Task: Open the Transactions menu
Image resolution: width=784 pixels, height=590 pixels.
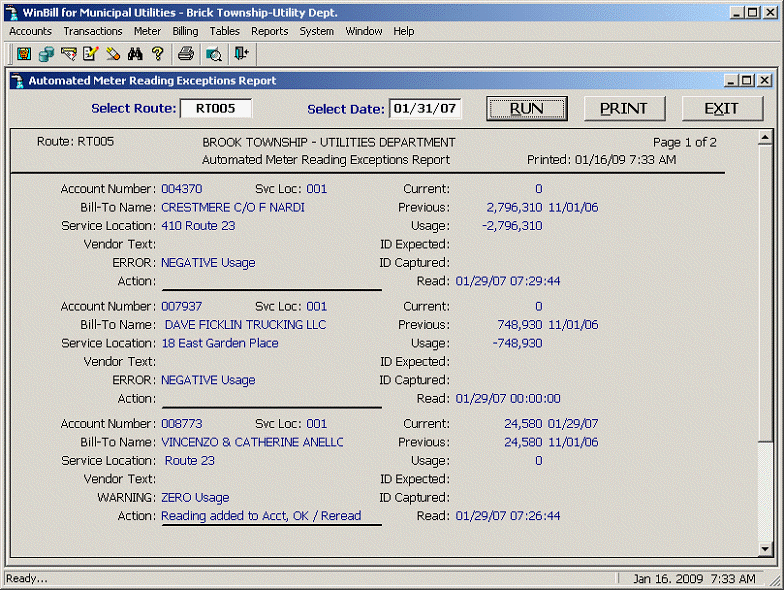Action: pos(92,31)
